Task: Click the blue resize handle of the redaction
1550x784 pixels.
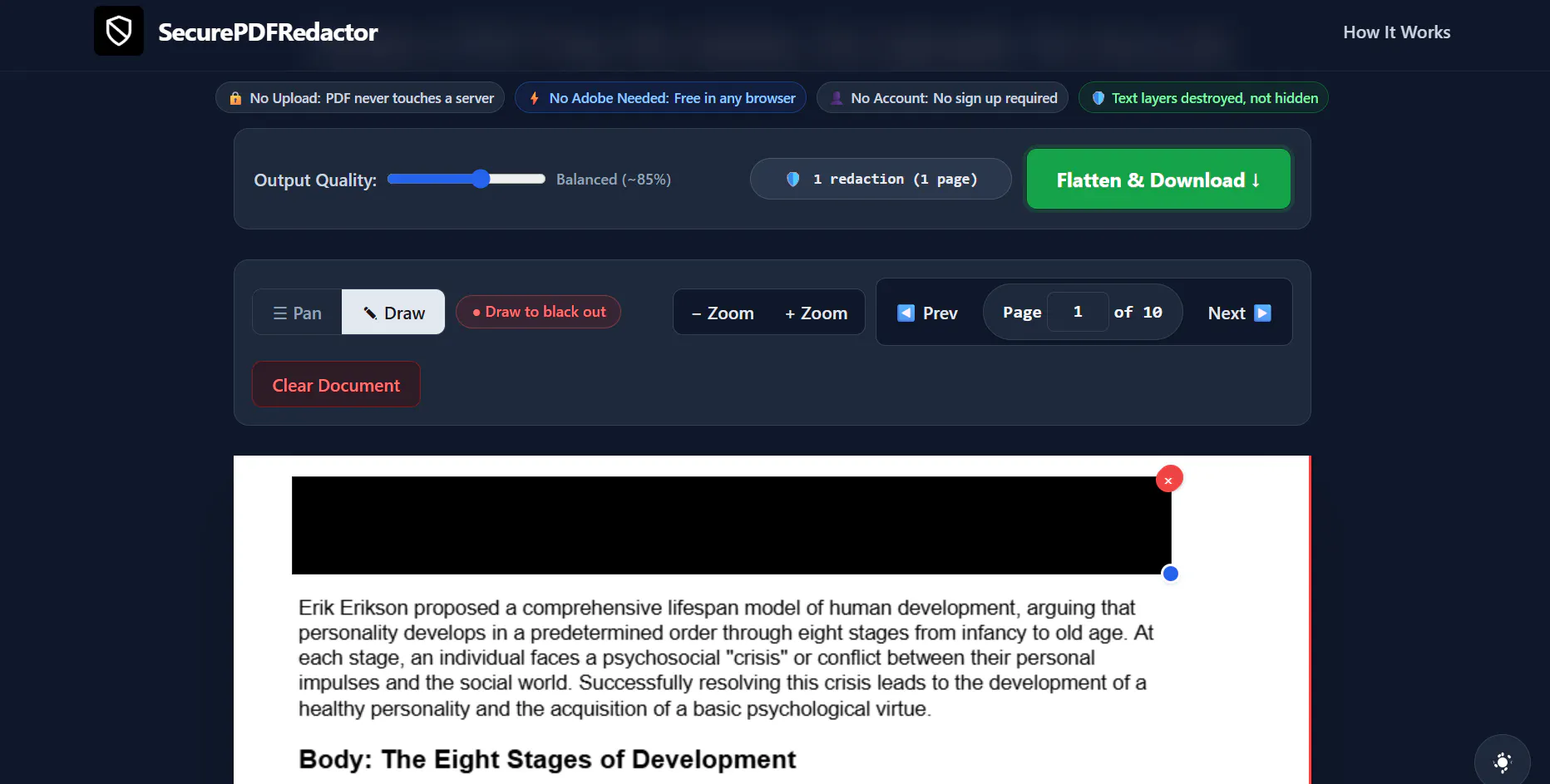Action: (x=1170, y=574)
